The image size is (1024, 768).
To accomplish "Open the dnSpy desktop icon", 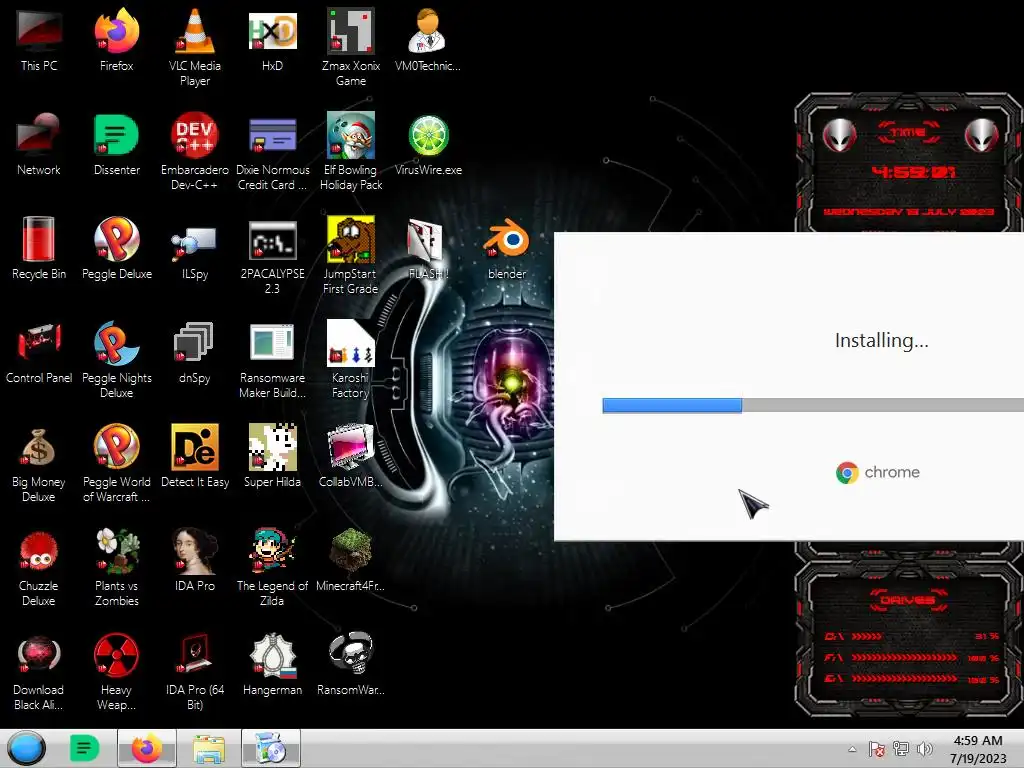I will coord(195,352).
